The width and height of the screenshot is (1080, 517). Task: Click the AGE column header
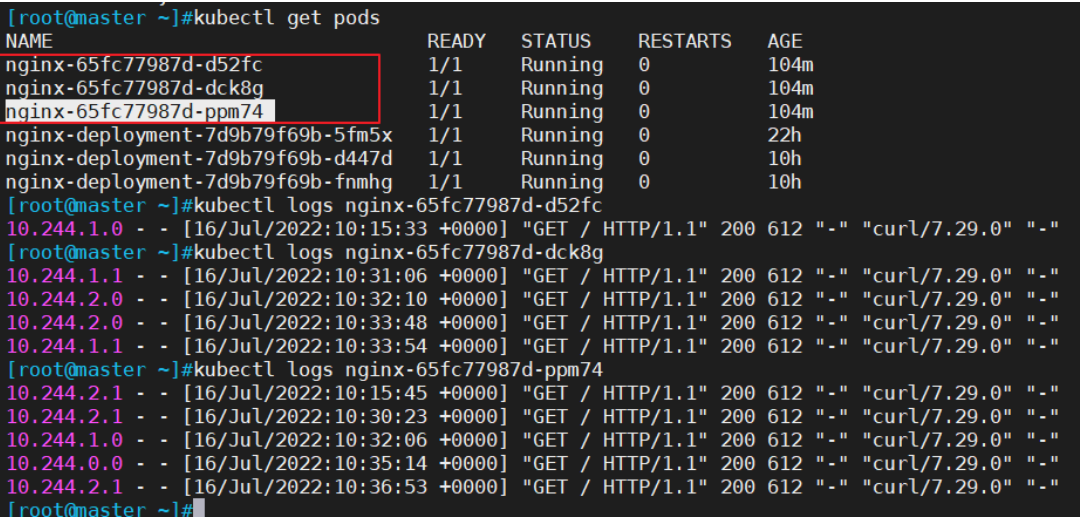click(x=785, y=41)
